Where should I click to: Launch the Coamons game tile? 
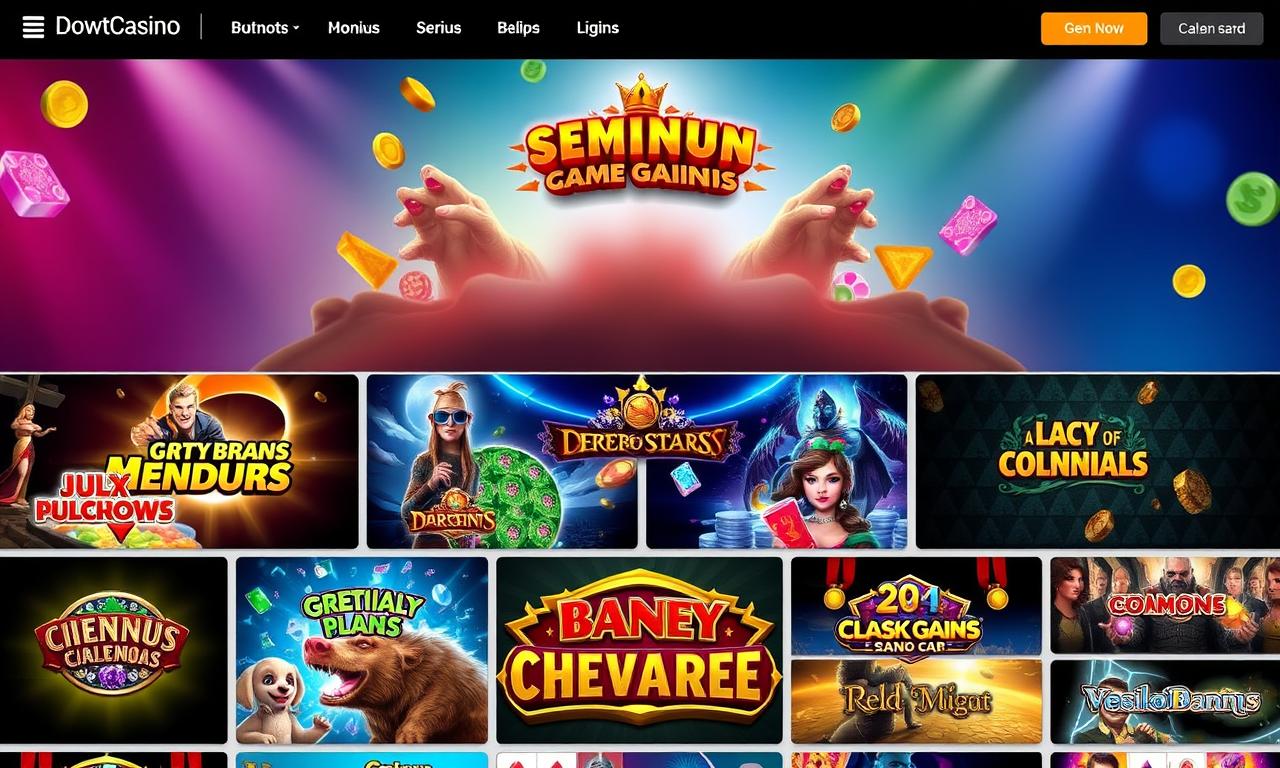pos(1165,606)
